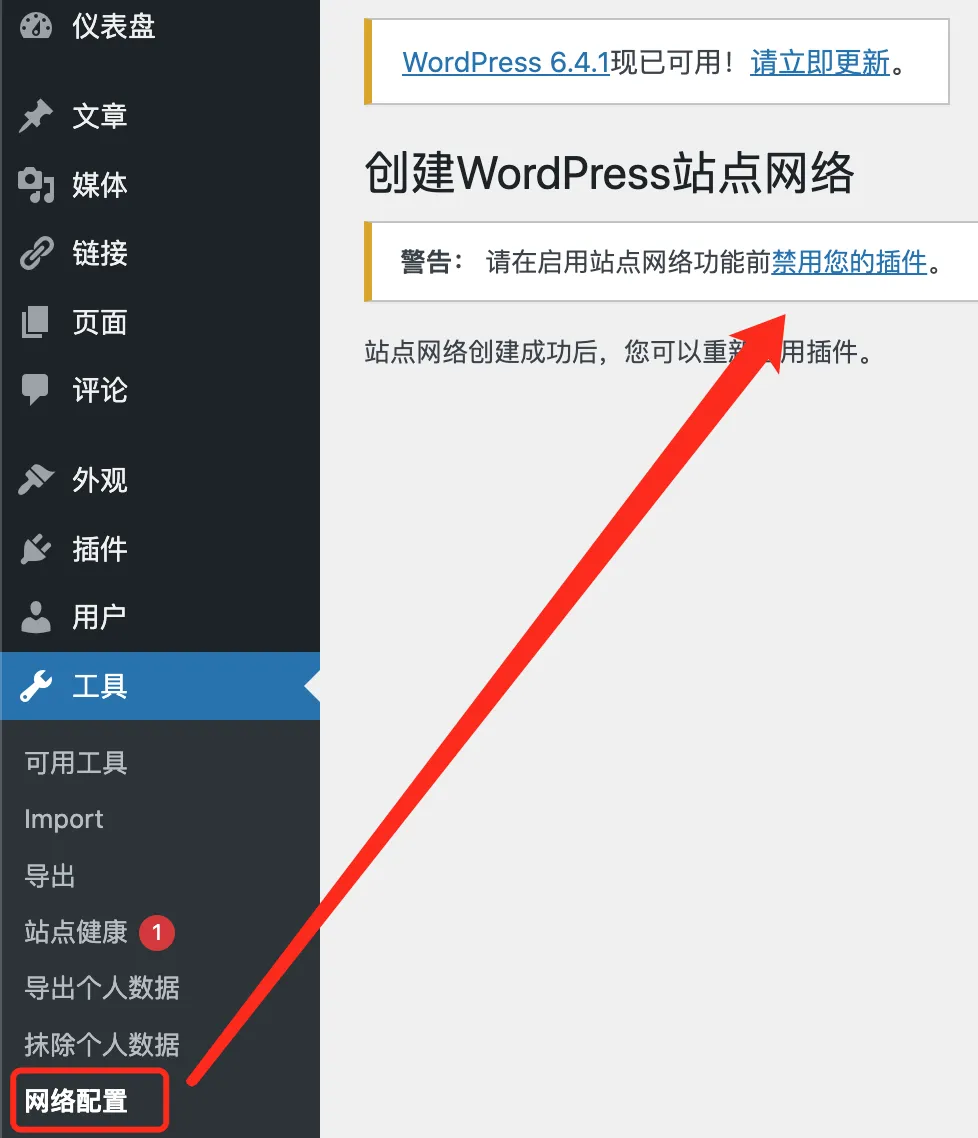This screenshot has height=1138, width=978.
Task: Click the plug icon beside 插件
Action: [36, 549]
